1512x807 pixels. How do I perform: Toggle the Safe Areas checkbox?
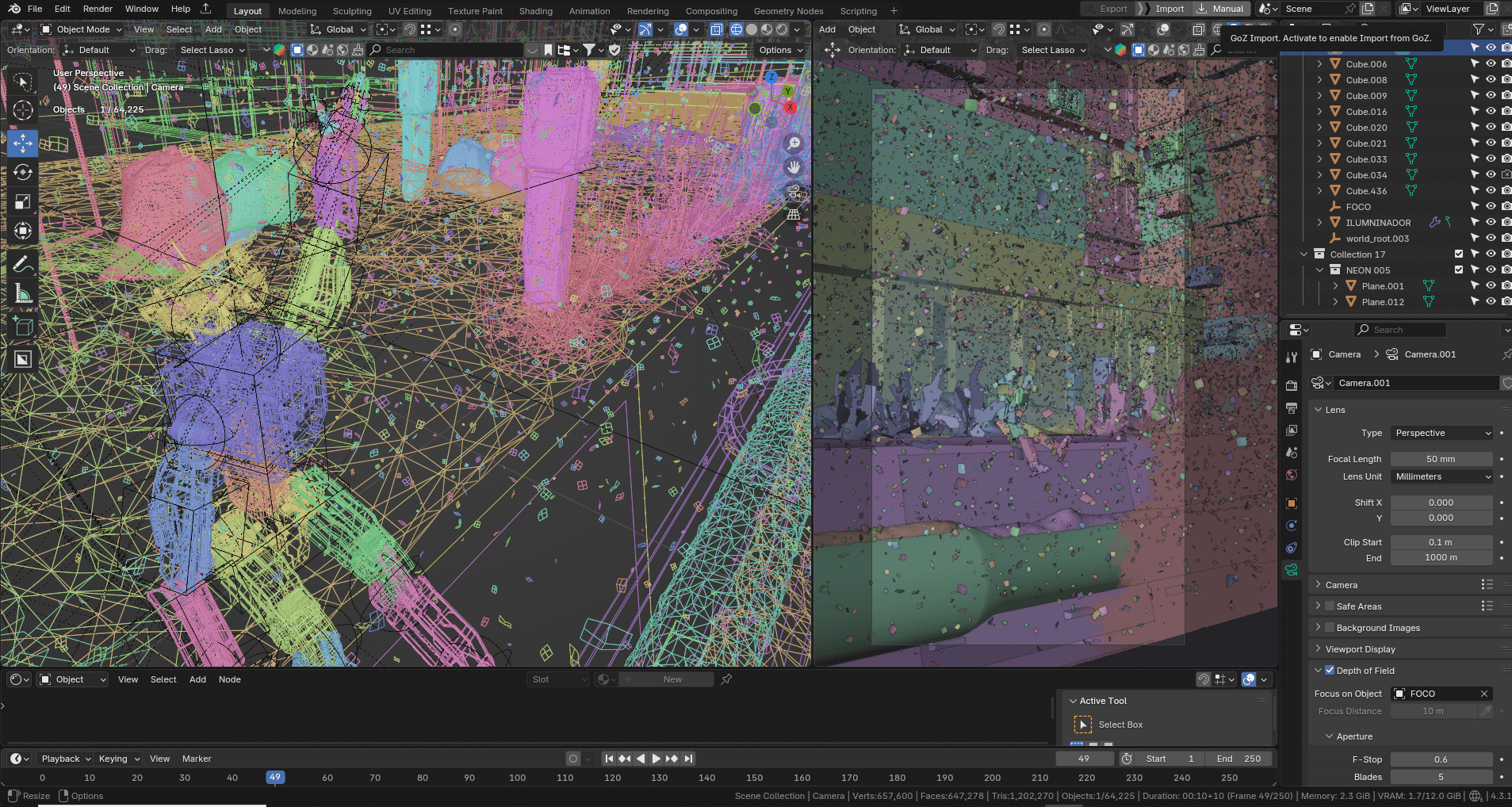tap(1330, 606)
